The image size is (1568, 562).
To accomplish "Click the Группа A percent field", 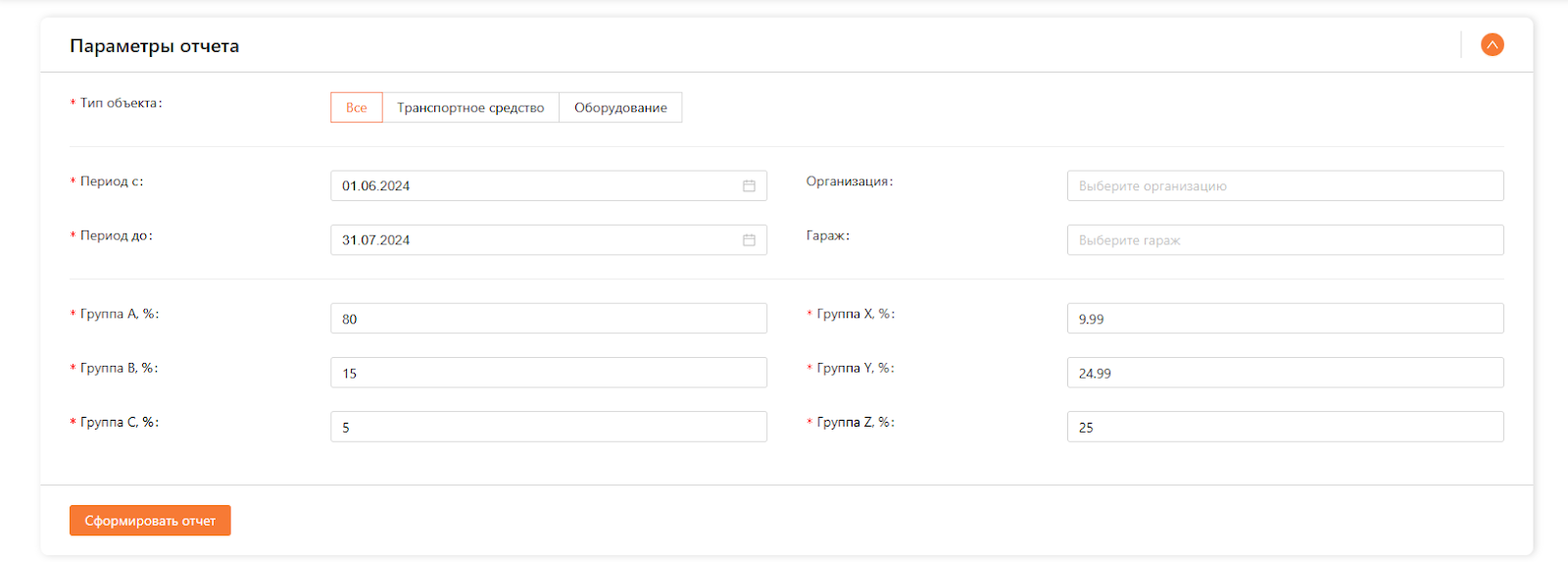I will 548,319.
